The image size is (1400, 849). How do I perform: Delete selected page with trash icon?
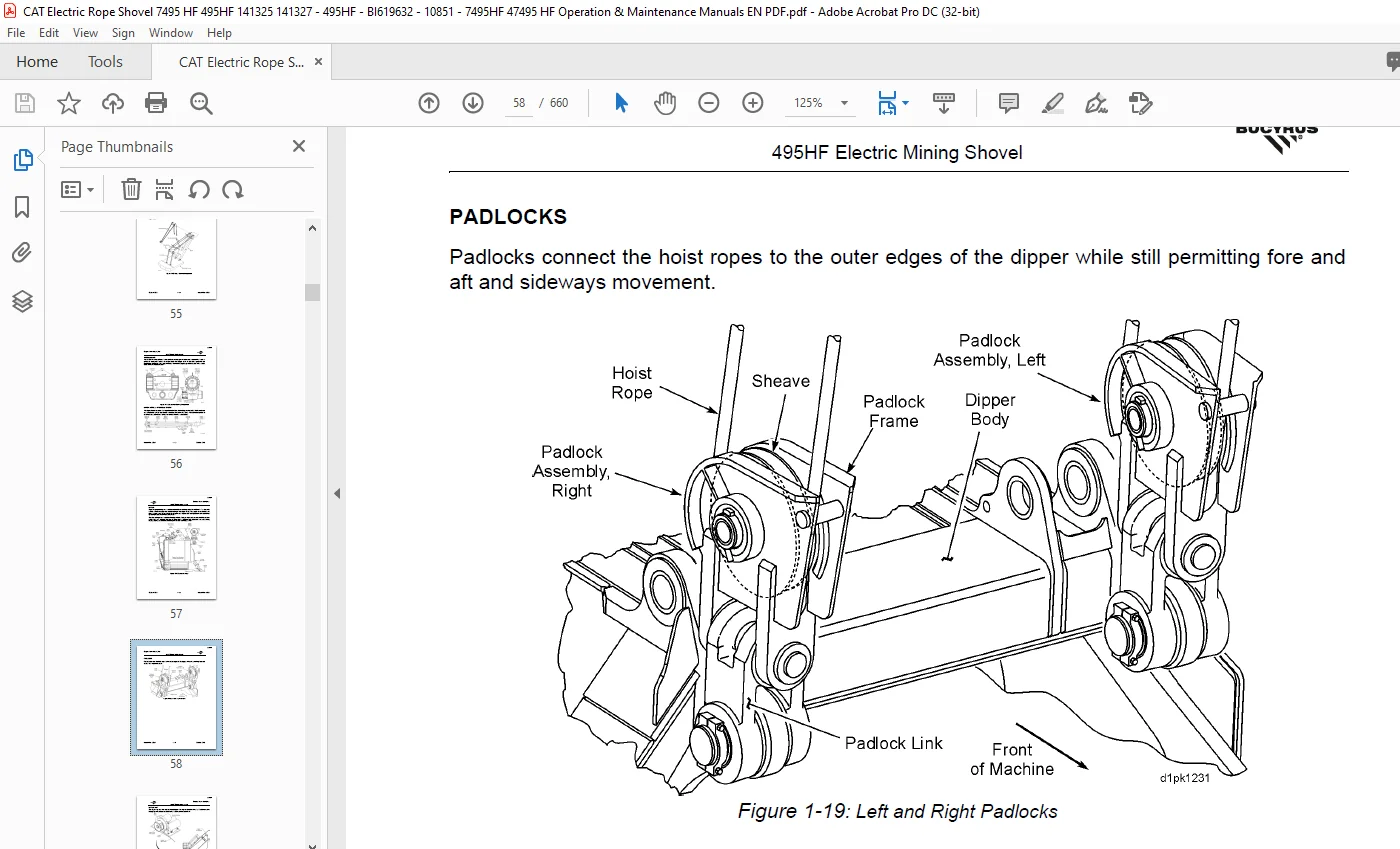click(131, 189)
